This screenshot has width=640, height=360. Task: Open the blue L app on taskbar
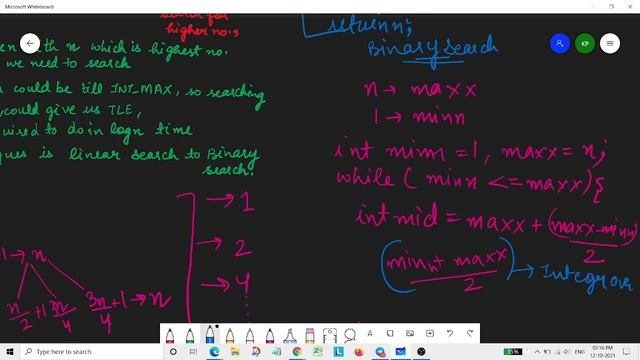(x=338, y=351)
